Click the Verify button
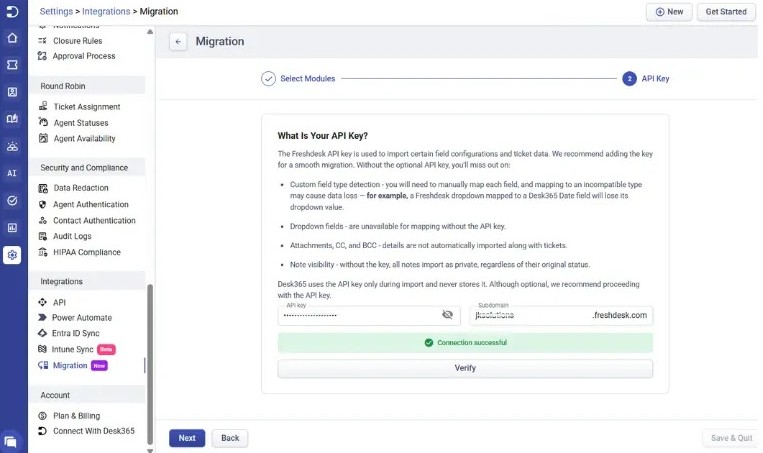763x453 pixels. 465,368
